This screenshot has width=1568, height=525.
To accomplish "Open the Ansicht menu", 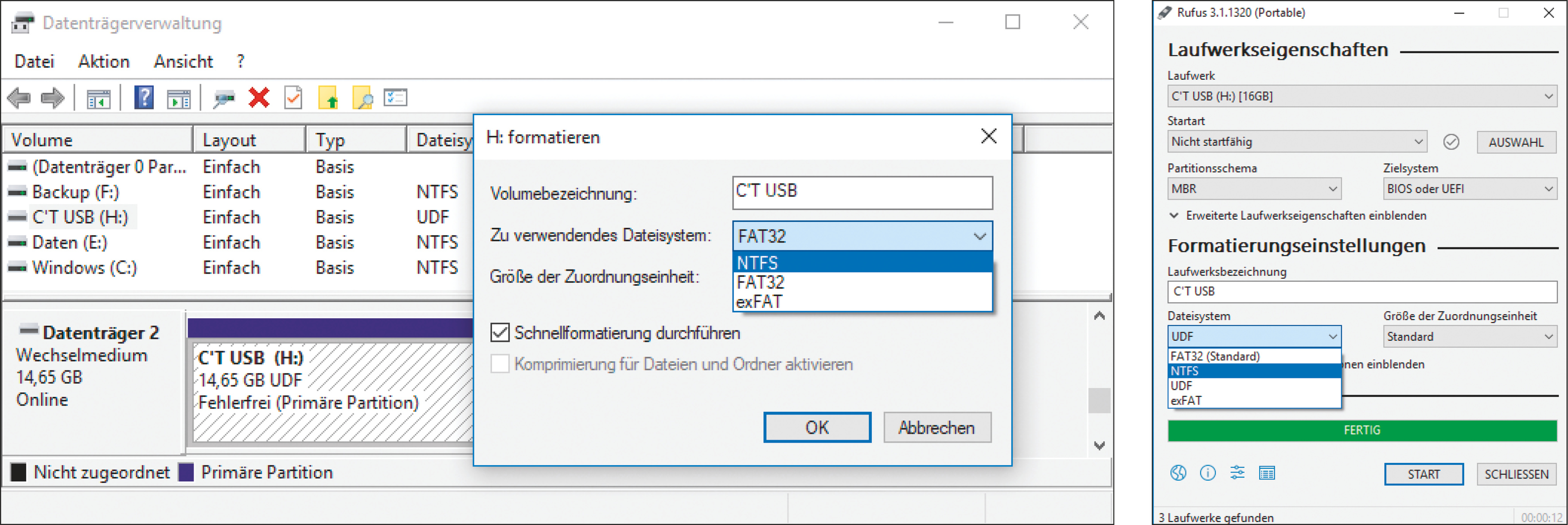I will 183,62.
